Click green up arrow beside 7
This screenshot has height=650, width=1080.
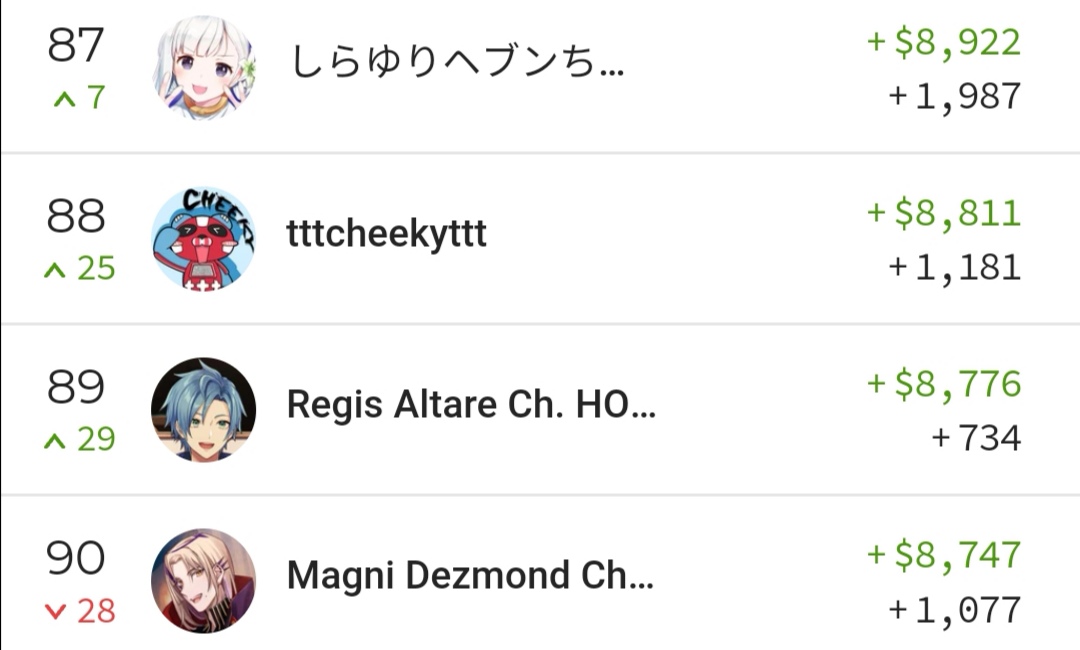[x=65, y=100]
